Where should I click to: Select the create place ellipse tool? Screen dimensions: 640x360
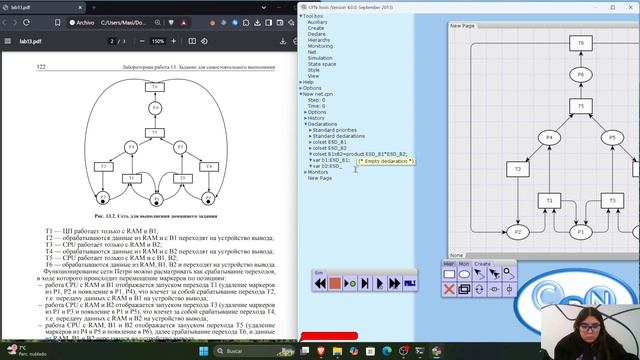coord(464,275)
